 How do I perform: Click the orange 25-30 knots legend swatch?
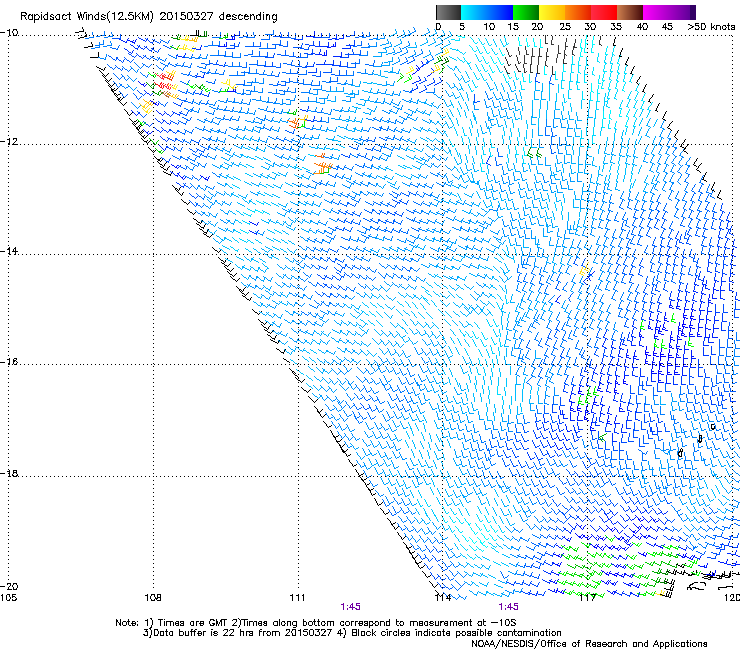click(578, 12)
